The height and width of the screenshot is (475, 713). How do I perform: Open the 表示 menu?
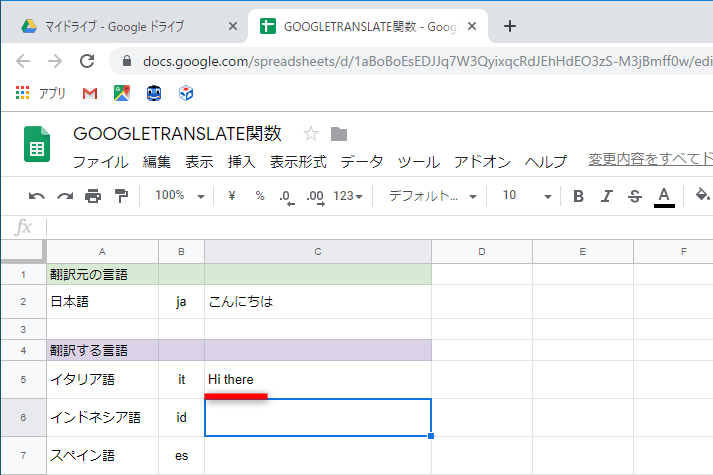click(199, 161)
